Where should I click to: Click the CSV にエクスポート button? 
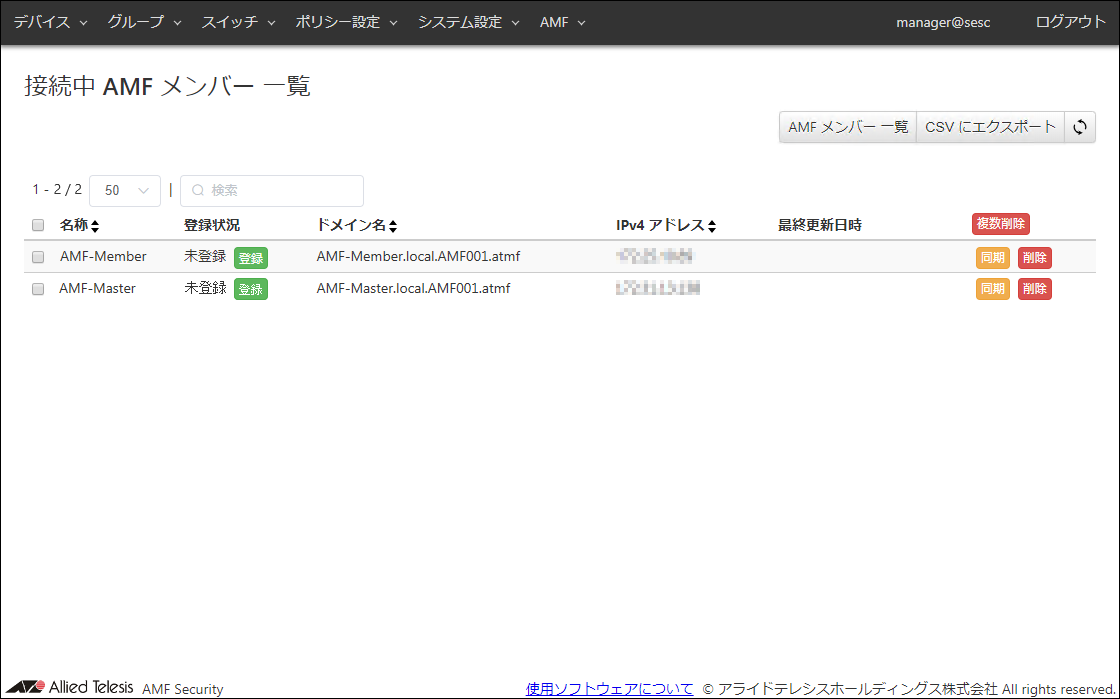click(989, 126)
